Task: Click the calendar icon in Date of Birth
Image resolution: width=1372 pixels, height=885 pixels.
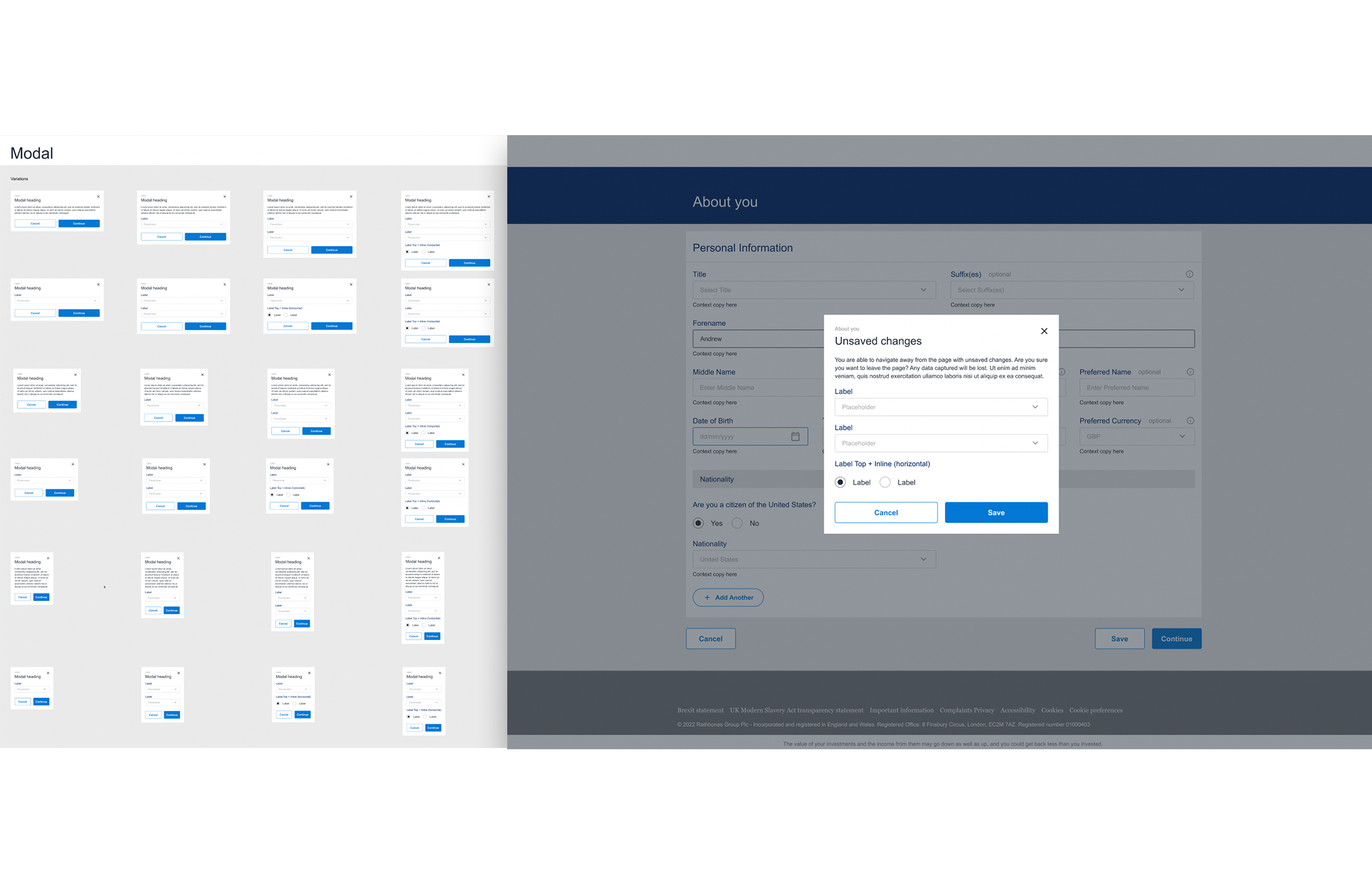Action: pyautogui.click(x=795, y=437)
